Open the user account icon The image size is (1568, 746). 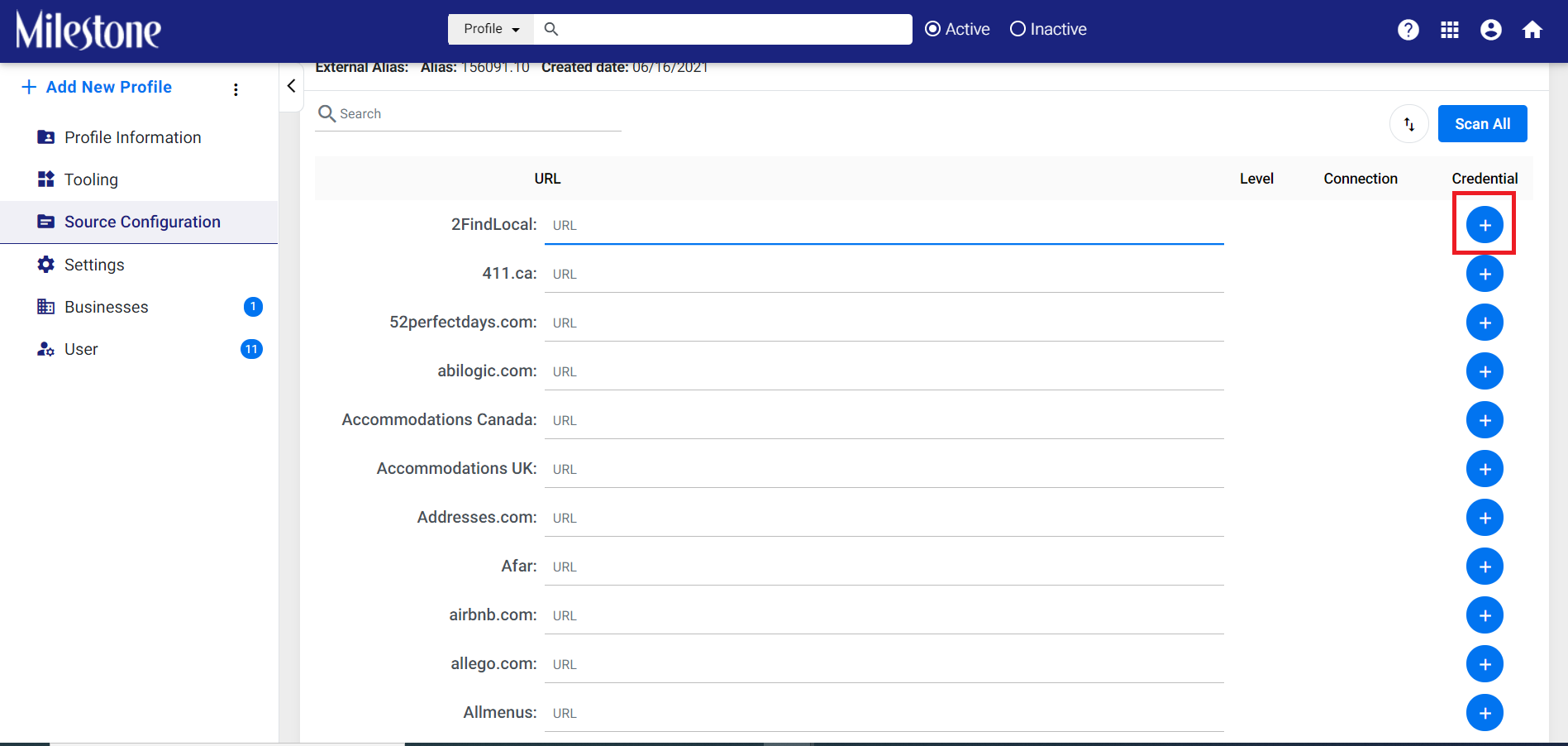1491,30
